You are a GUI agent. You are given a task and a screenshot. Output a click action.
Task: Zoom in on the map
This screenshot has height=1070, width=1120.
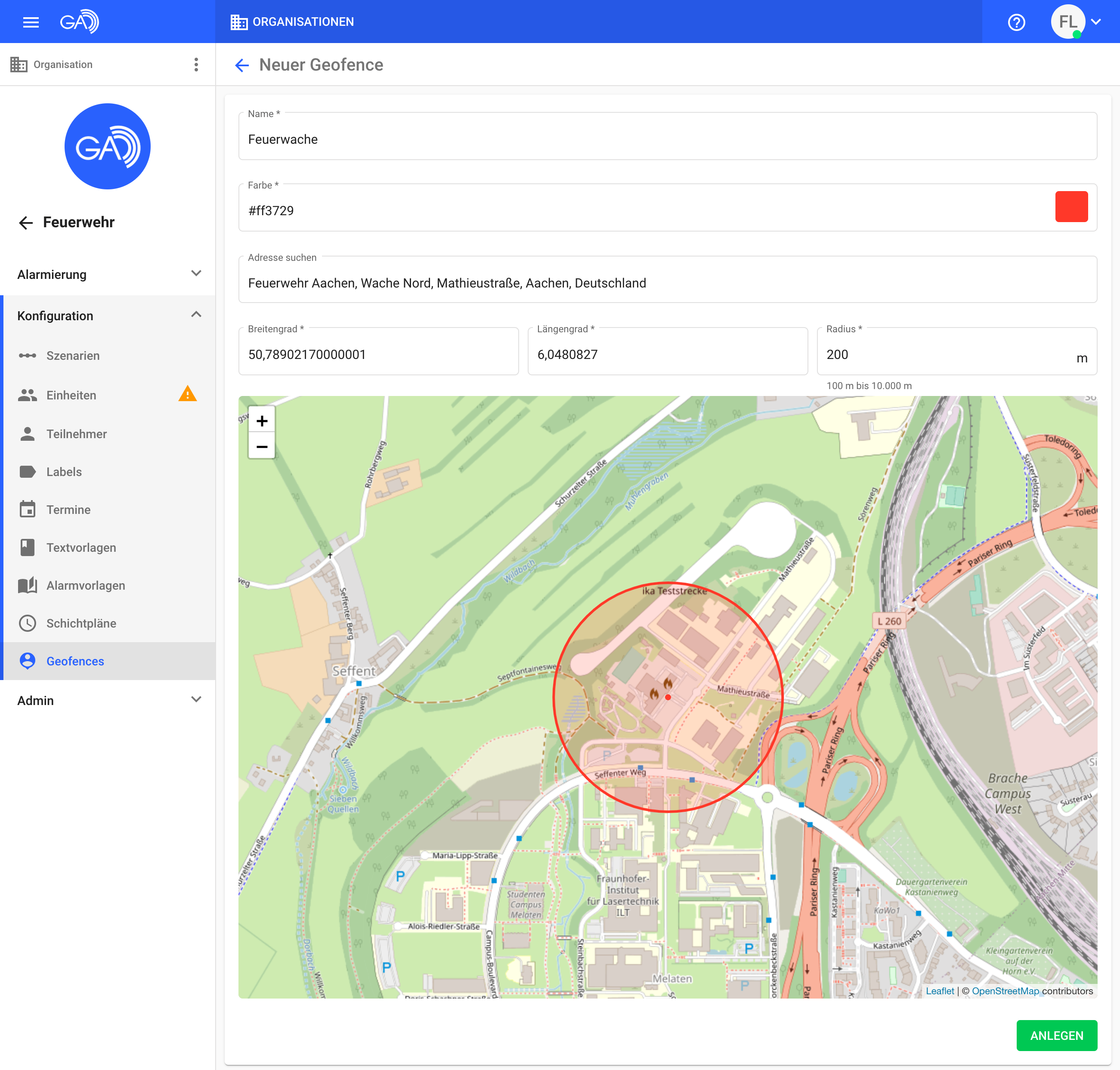(262, 421)
